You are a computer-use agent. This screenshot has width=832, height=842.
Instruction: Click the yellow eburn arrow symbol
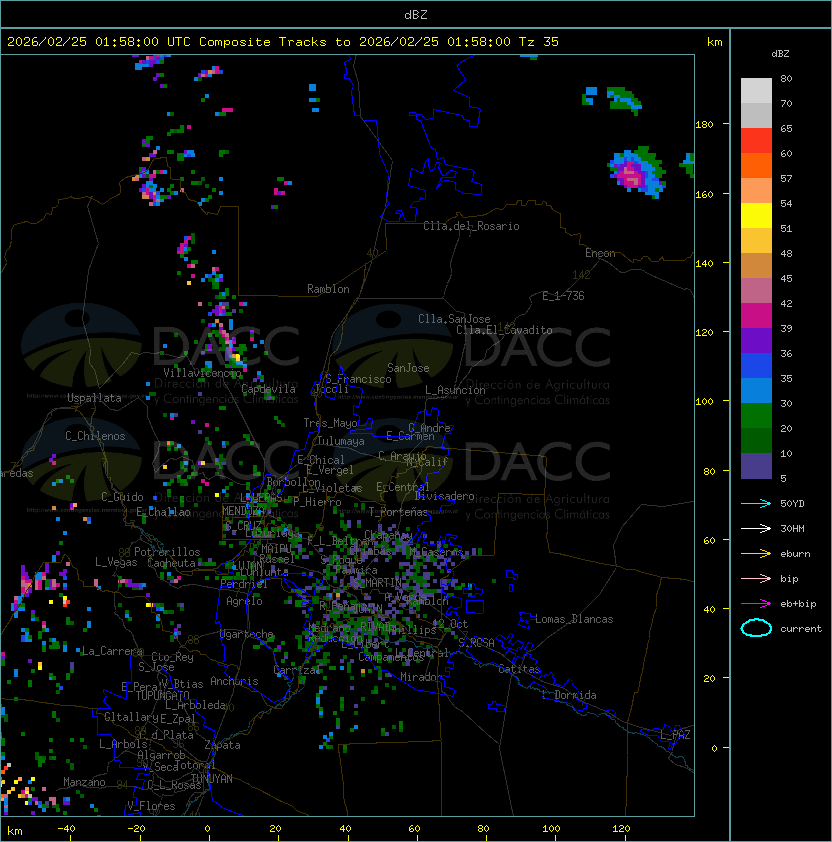(756, 553)
